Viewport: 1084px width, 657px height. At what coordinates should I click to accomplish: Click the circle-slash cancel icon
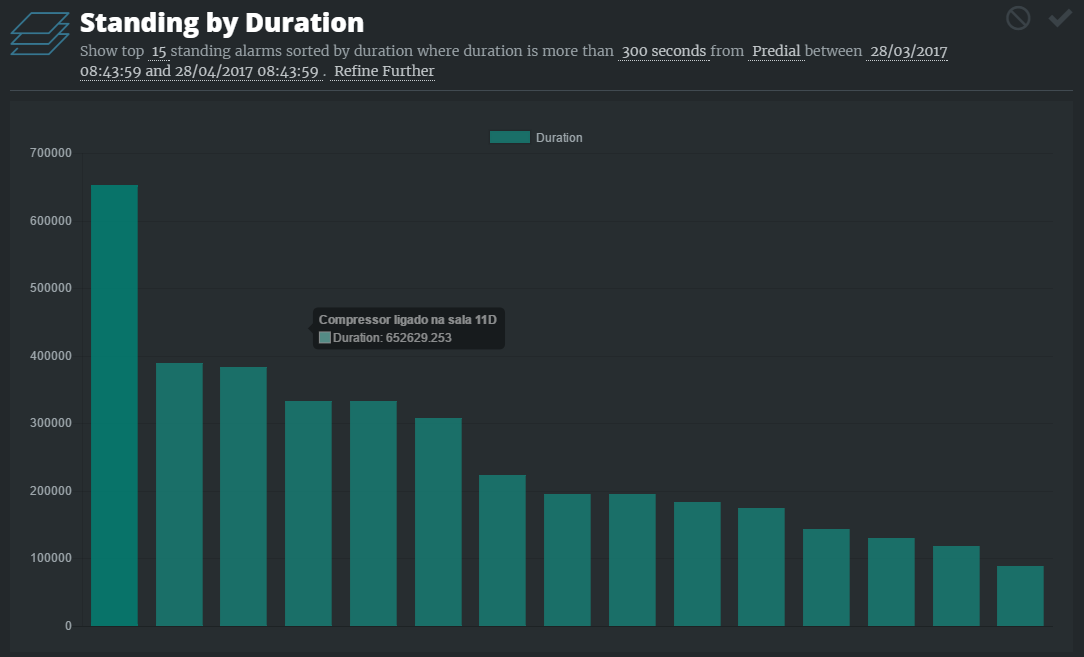[x=1018, y=18]
